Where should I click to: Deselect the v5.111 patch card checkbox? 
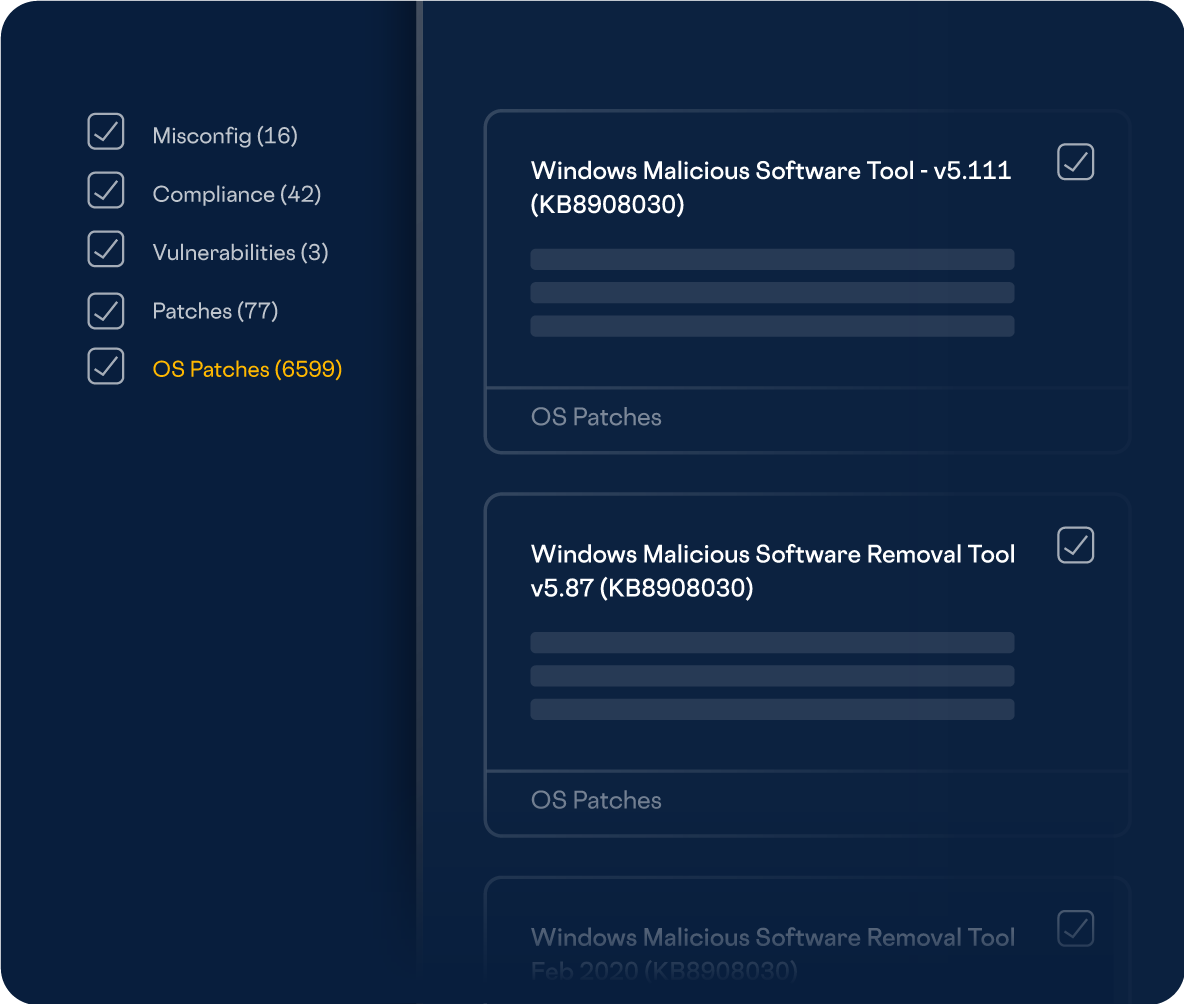[x=1075, y=162]
